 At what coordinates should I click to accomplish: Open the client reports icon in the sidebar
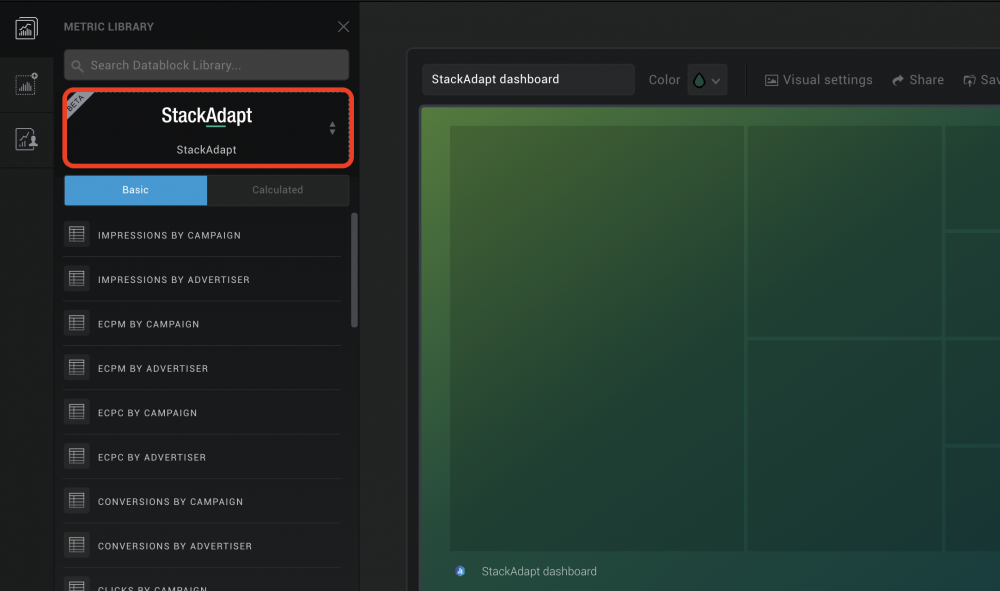pyautogui.click(x=26, y=139)
